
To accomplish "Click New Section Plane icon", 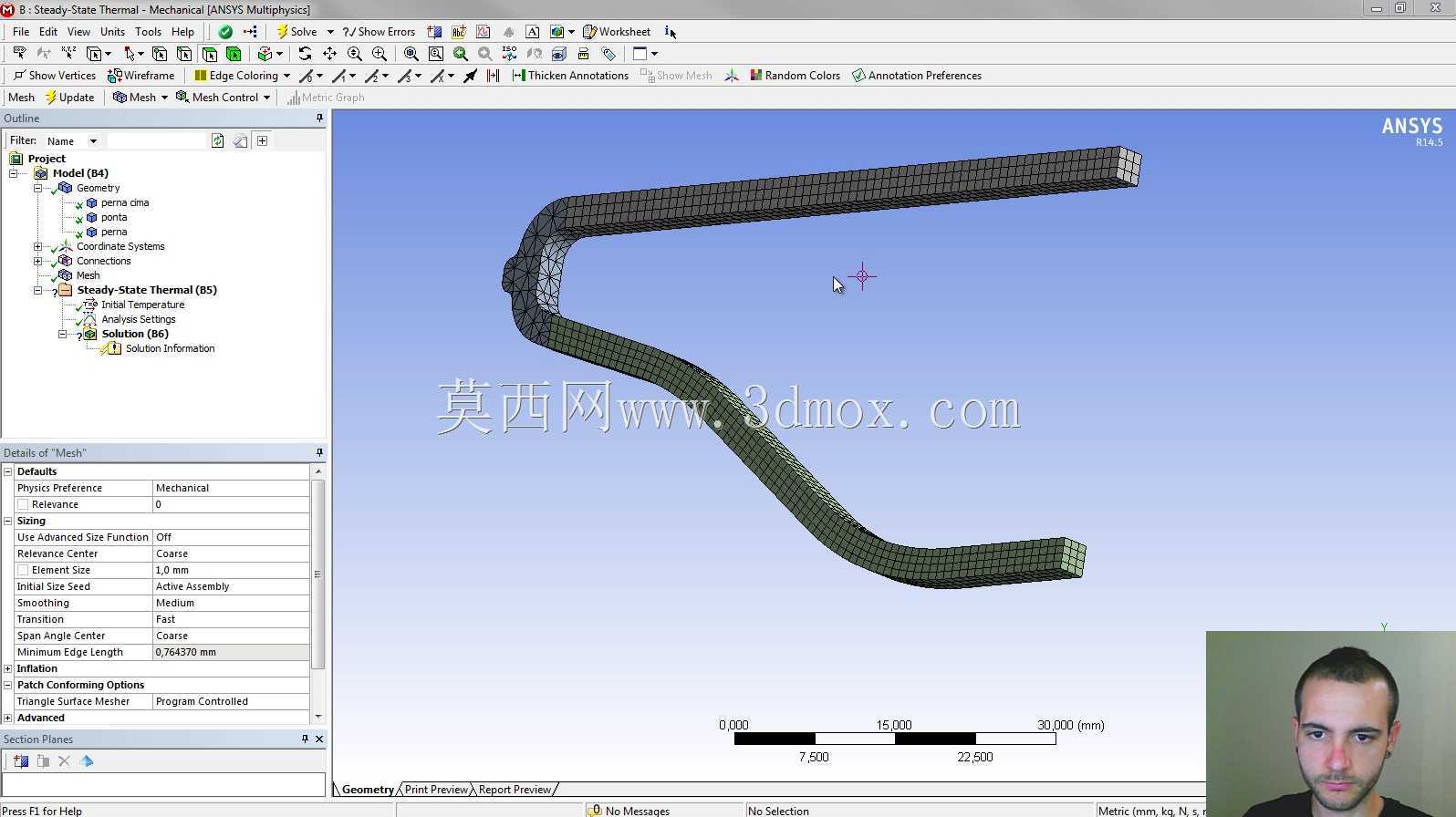I will click(20, 761).
